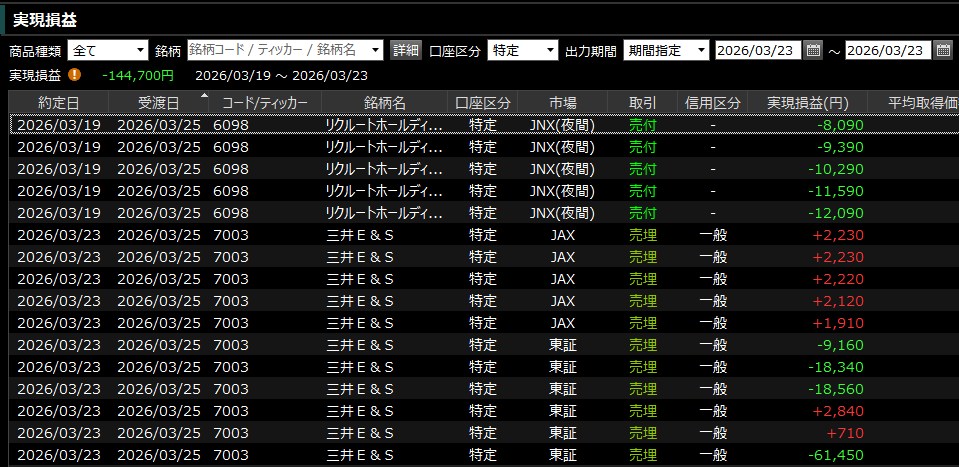Open the 銘柄 code/ticker combo box
This screenshot has width=959, height=467.
376,51
